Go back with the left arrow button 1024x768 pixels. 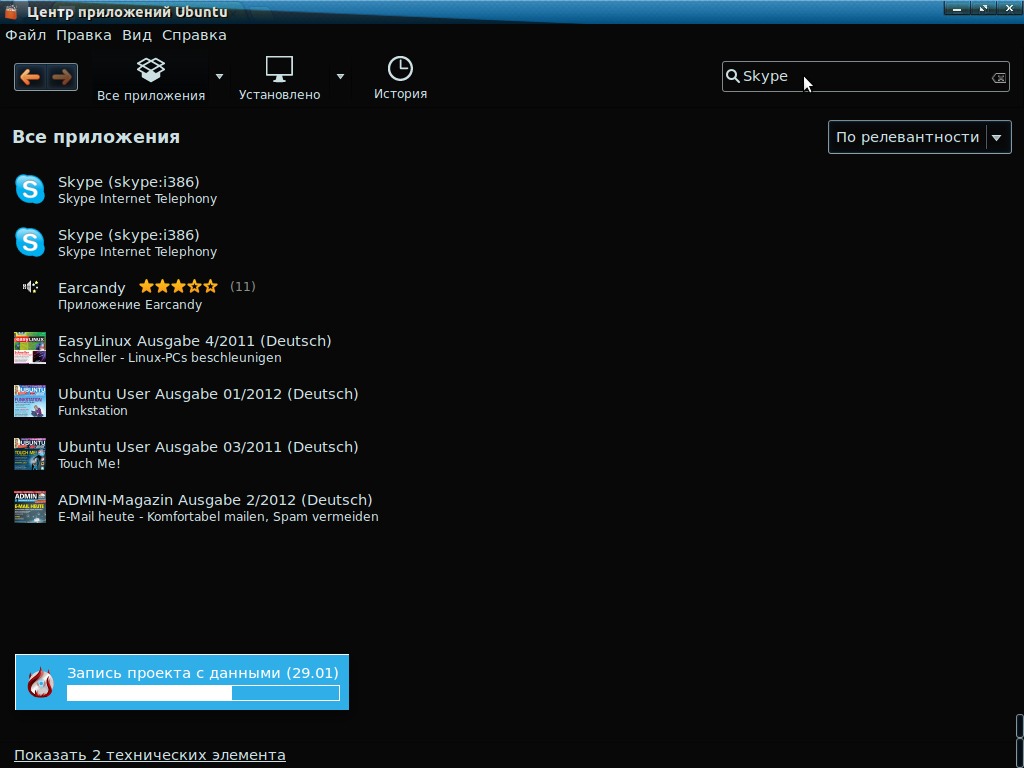30,77
